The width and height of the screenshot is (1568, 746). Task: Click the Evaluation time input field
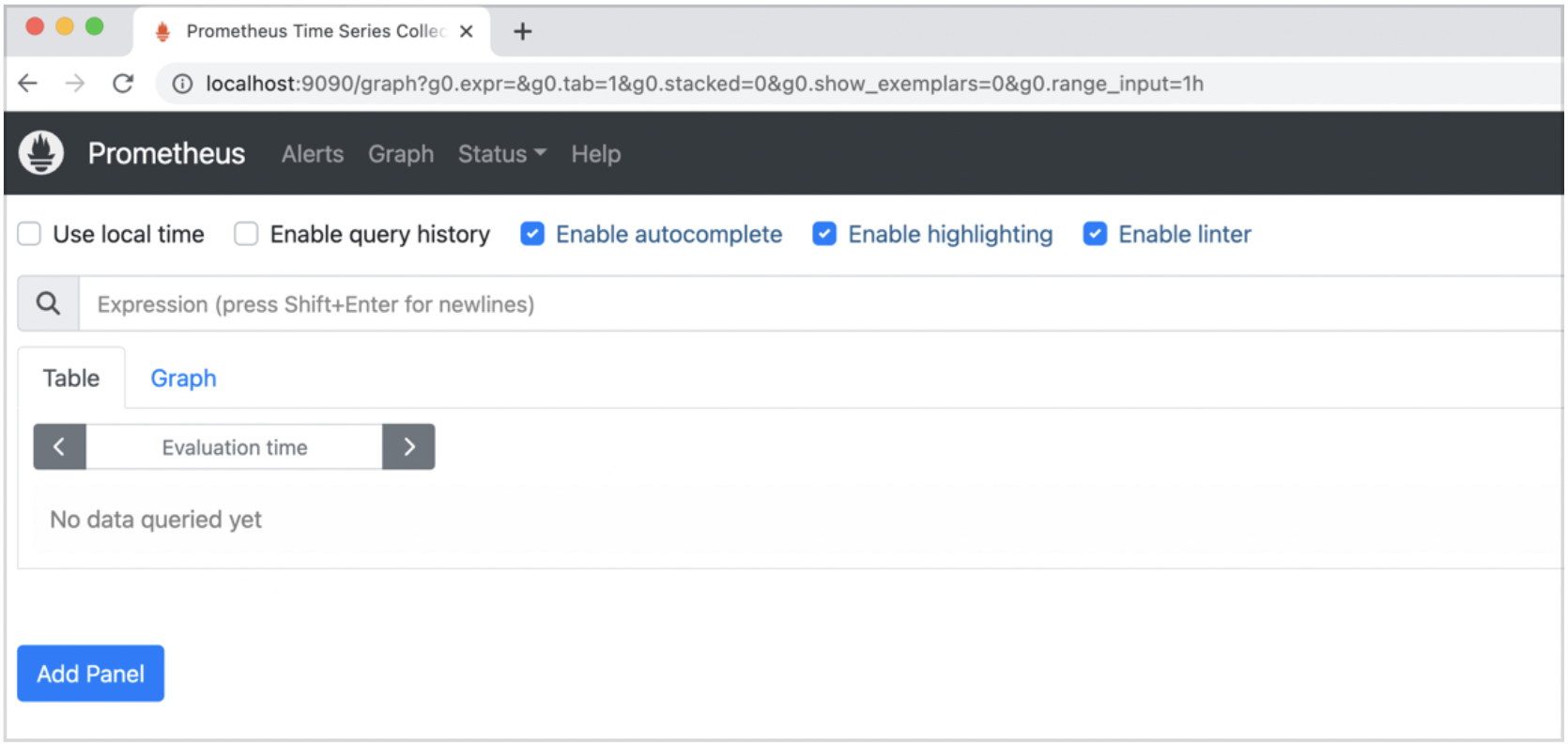point(235,446)
